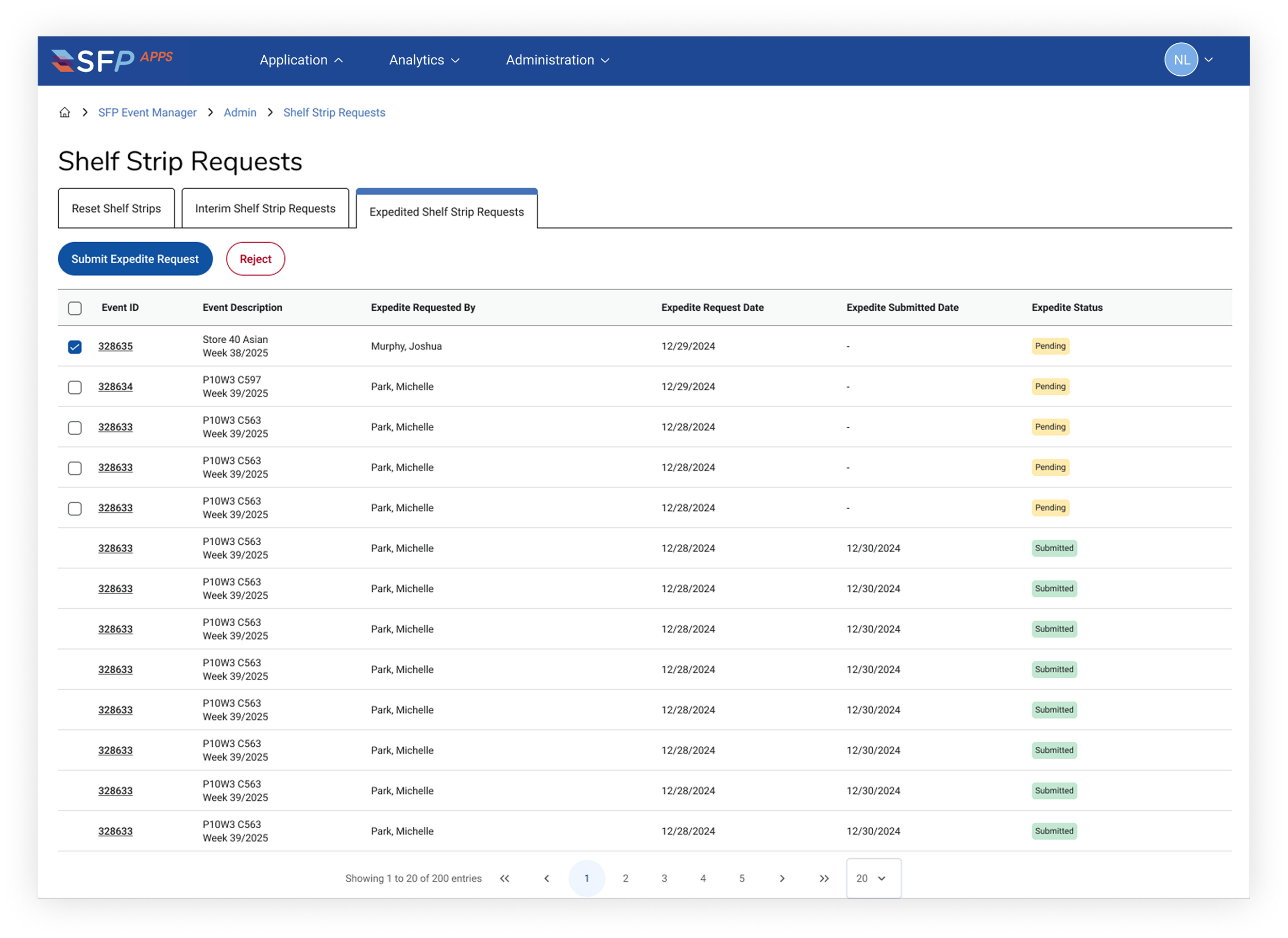Open the Application dropdown menu

tap(301, 60)
